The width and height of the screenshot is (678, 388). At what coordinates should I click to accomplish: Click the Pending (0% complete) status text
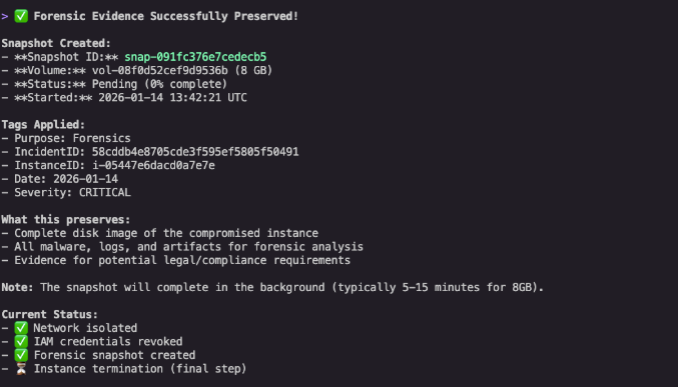click(x=160, y=84)
